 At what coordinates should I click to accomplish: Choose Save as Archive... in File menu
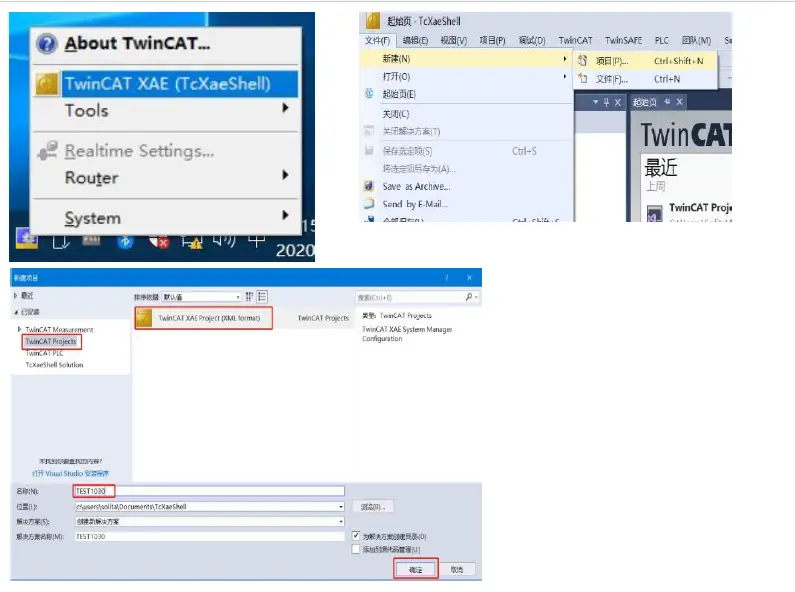point(416,186)
